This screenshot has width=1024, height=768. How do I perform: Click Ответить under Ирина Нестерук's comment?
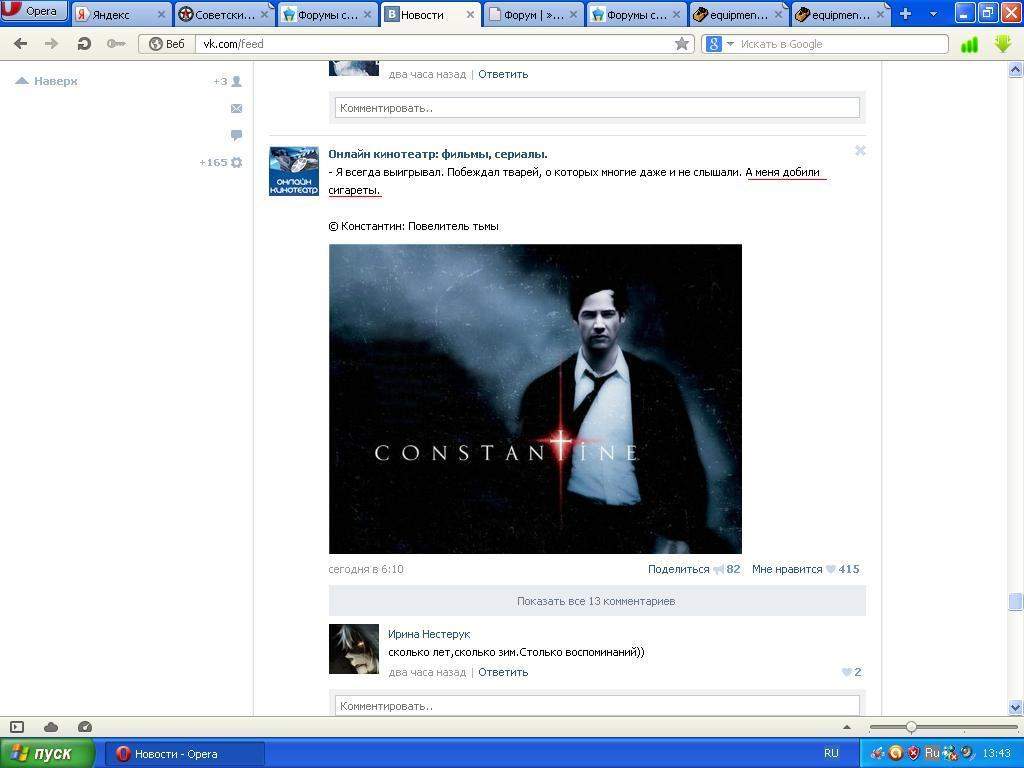pyautogui.click(x=503, y=672)
